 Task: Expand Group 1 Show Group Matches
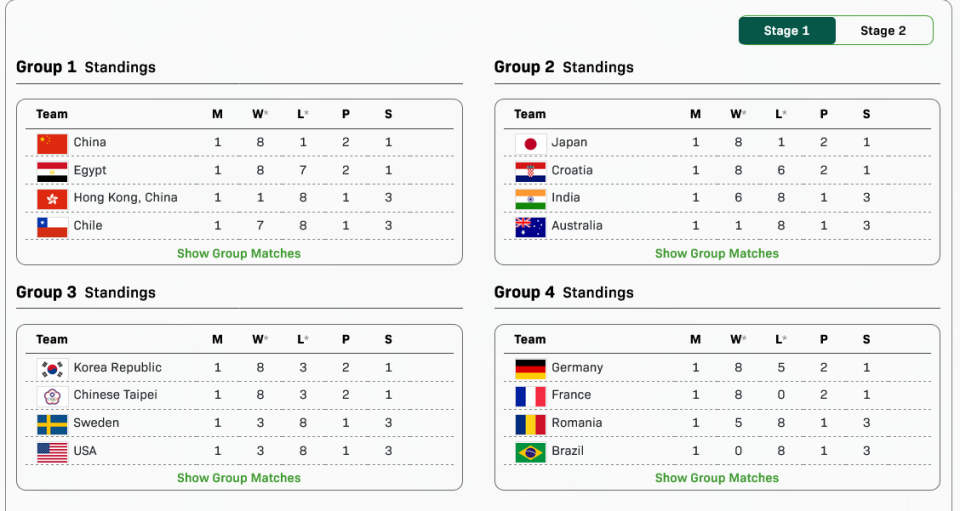point(239,254)
